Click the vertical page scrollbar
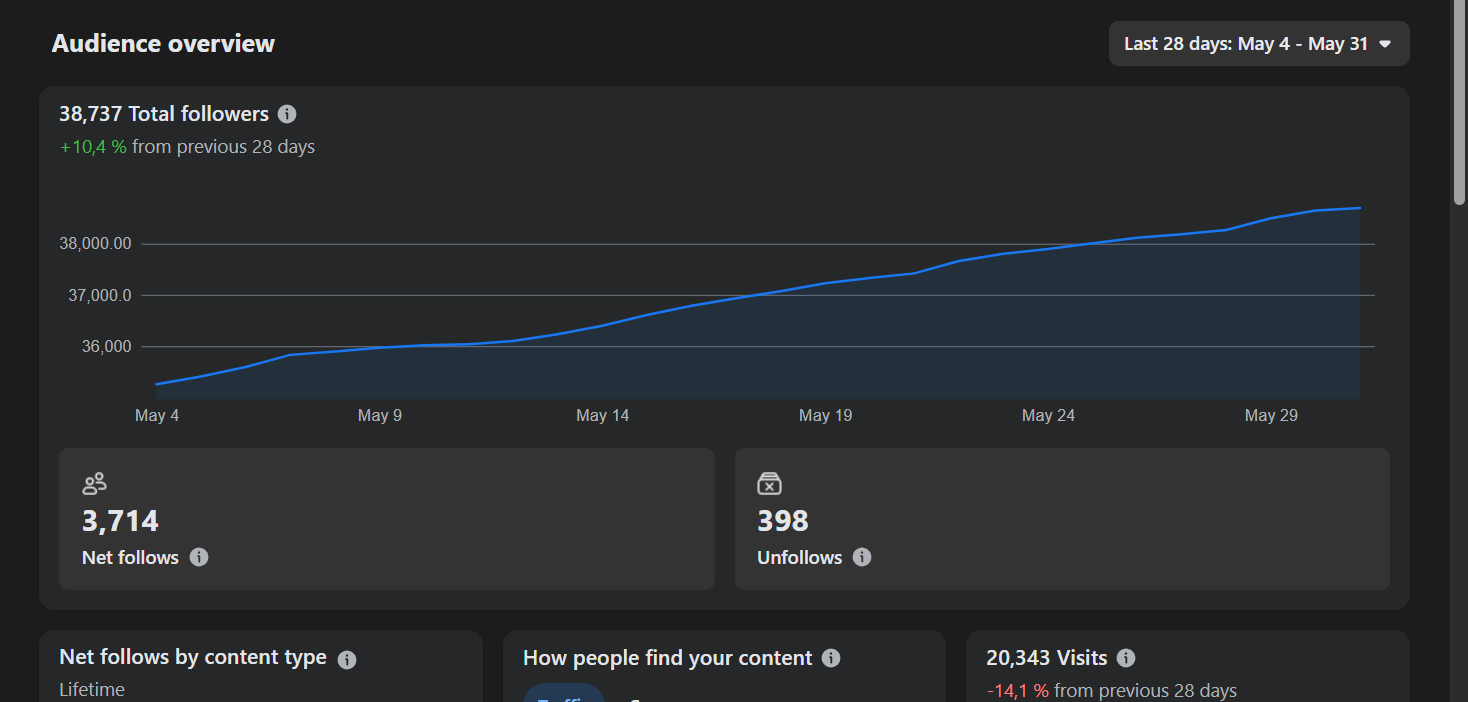The width and height of the screenshot is (1468, 702). 1459,100
